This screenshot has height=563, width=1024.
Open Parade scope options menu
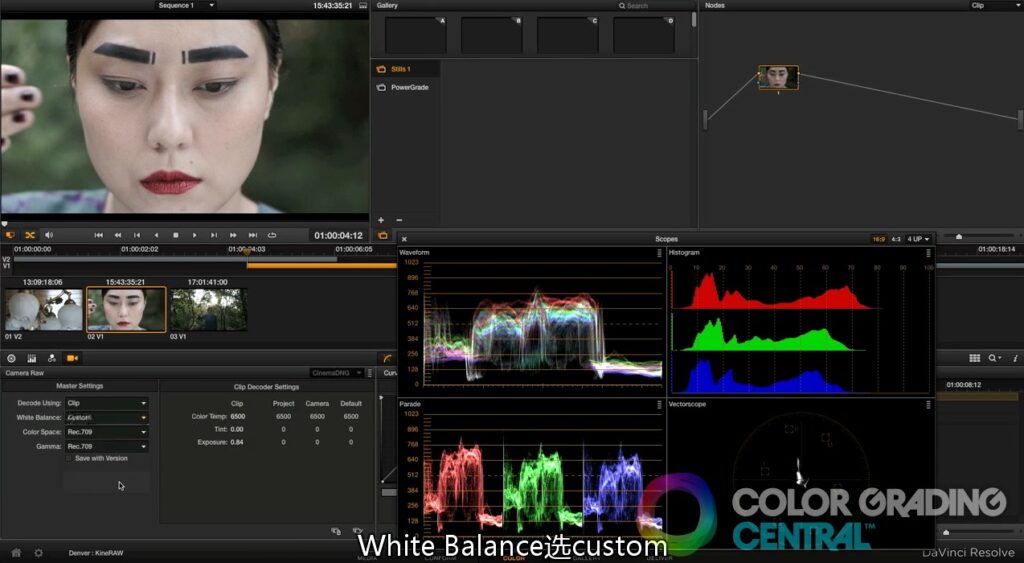[659, 405]
